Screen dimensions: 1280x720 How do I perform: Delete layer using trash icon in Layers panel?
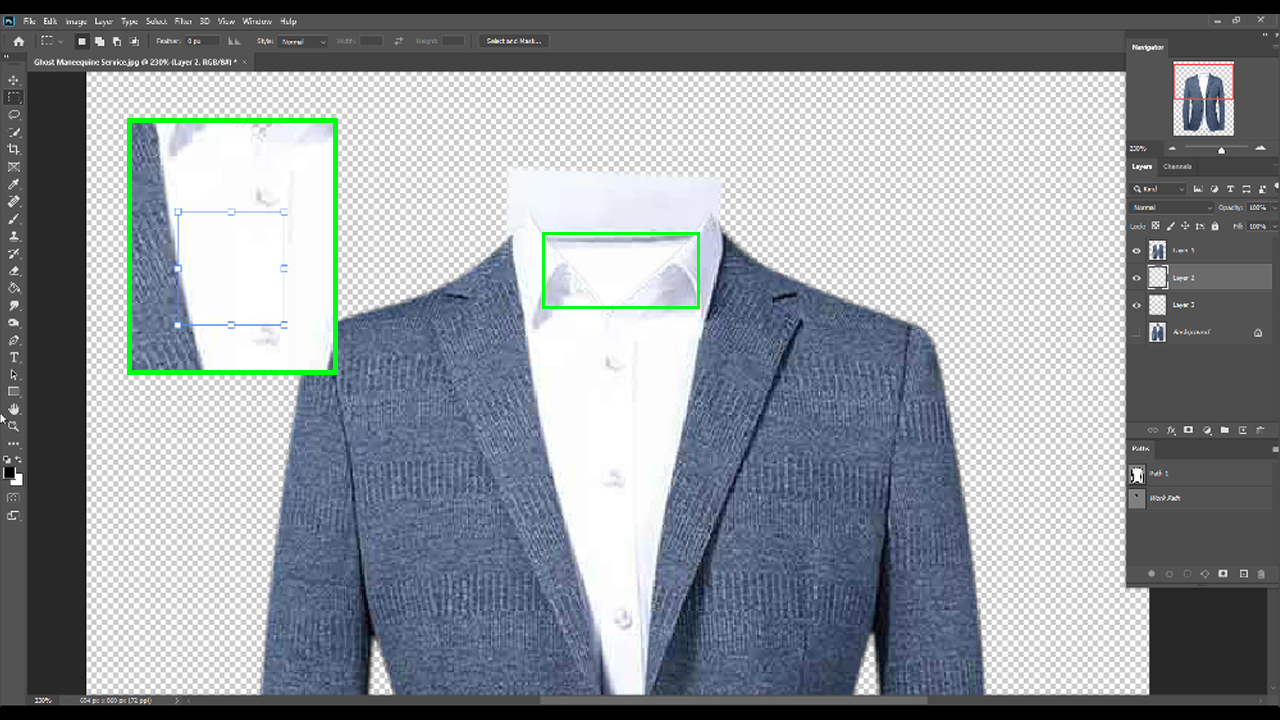point(1261,430)
